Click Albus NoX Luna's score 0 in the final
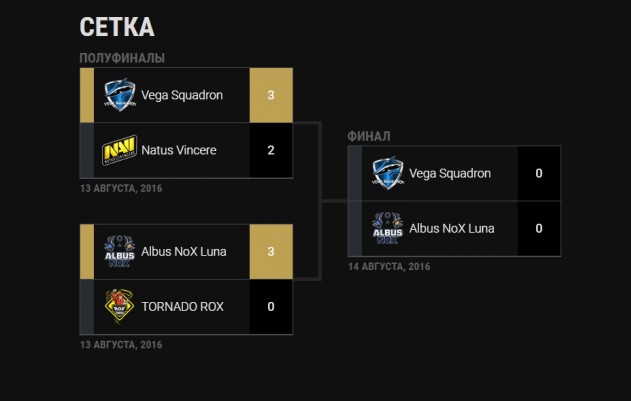The width and height of the screenshot is (631, 401). point(539,228)
